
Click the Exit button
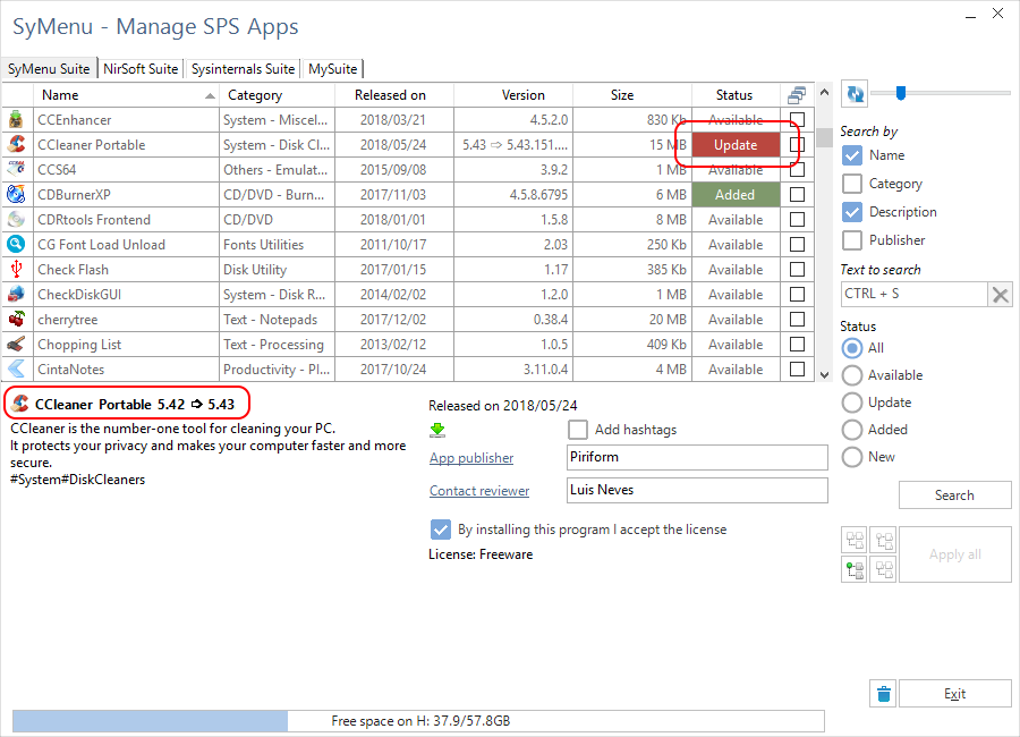click(x=954, y=693)
